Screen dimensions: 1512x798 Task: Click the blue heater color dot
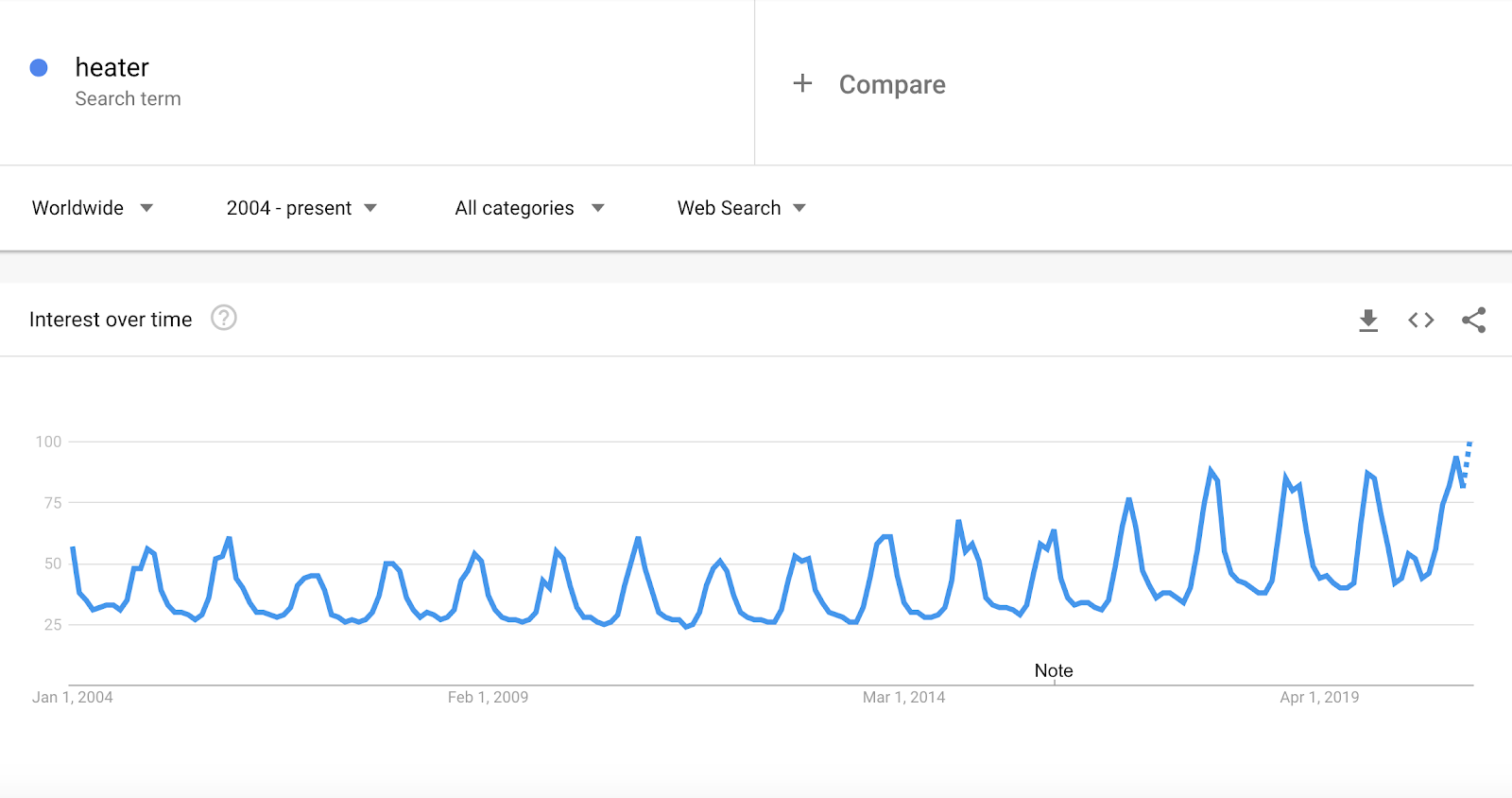point(39,67)
